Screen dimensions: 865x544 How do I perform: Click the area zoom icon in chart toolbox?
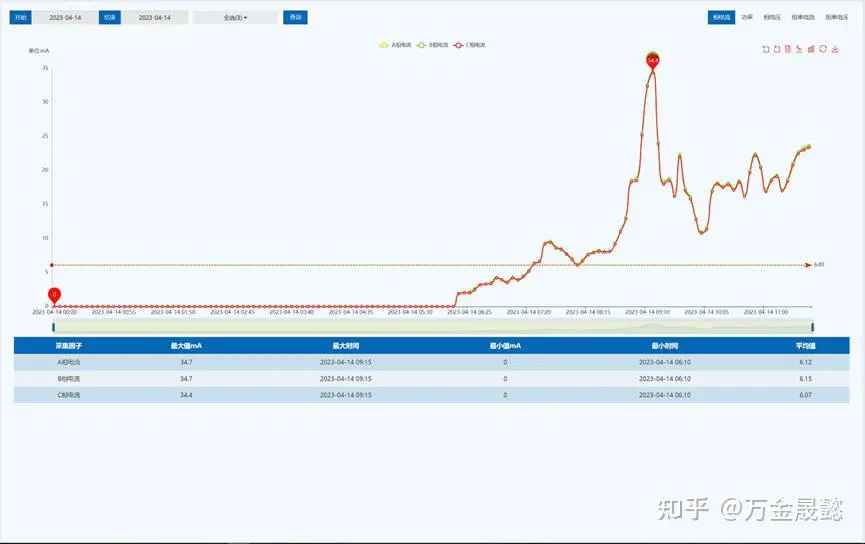(766, 49)
